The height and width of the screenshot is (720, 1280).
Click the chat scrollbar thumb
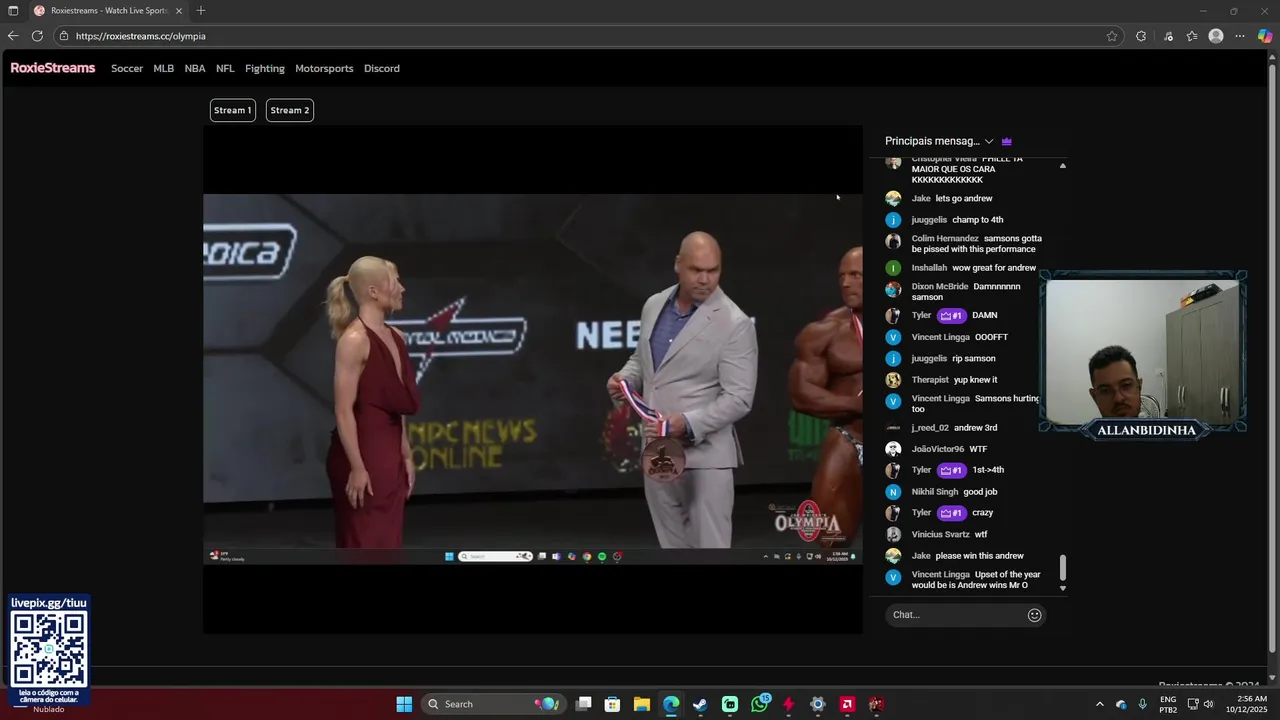click(x=1063, y=568)
